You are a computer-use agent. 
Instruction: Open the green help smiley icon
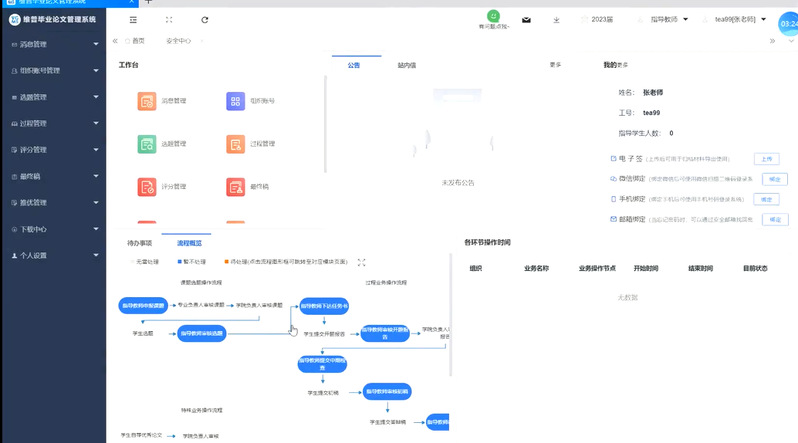493,16
